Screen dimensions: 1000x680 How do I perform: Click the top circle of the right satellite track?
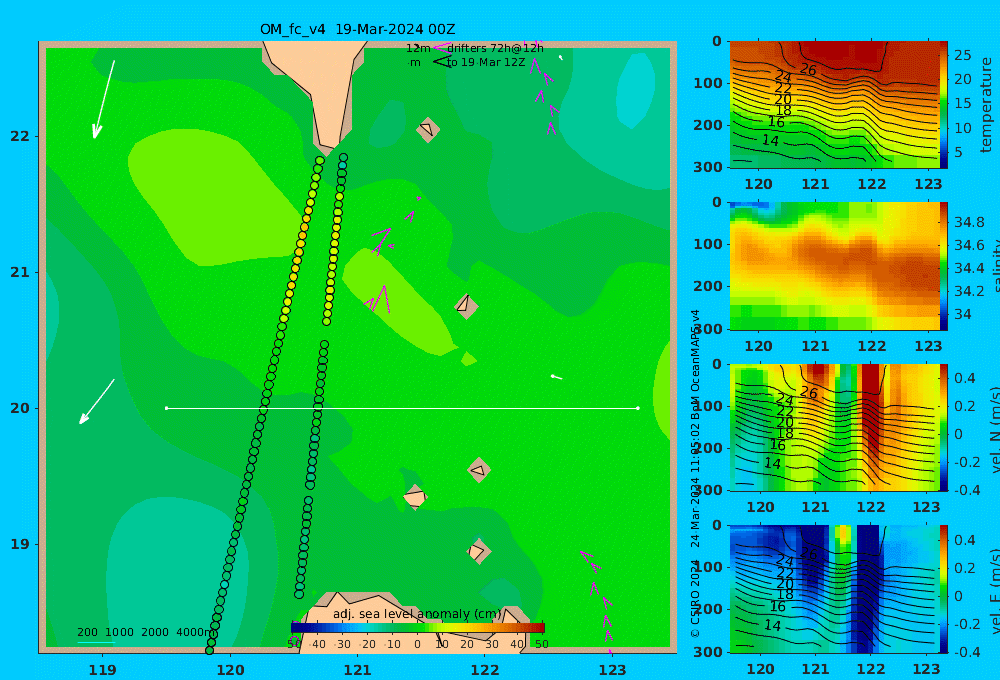(x=343, y=158)
